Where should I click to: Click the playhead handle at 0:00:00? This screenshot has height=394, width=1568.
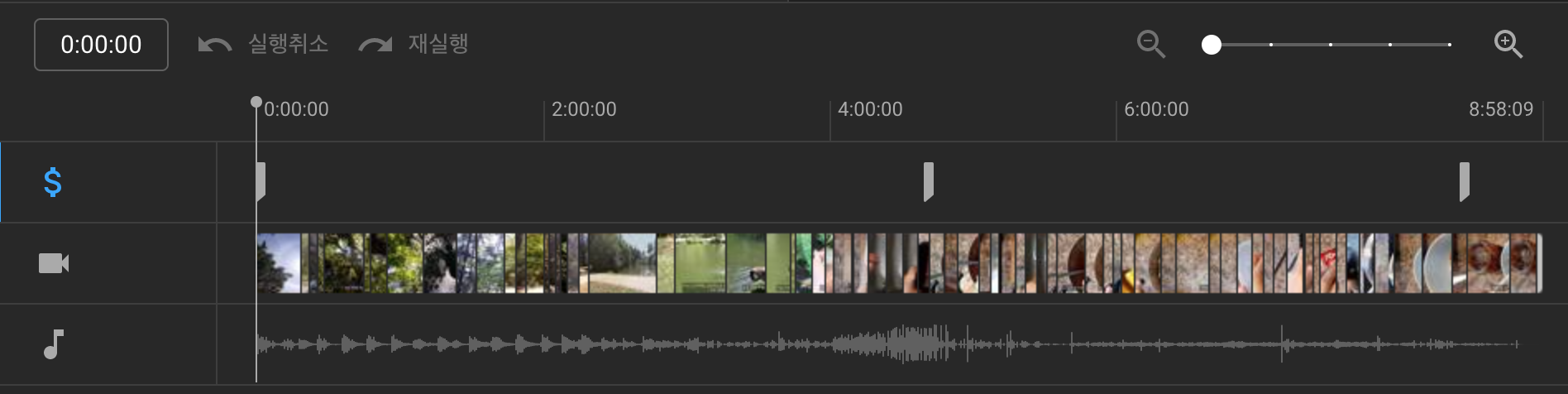click(x=256, y=103)
